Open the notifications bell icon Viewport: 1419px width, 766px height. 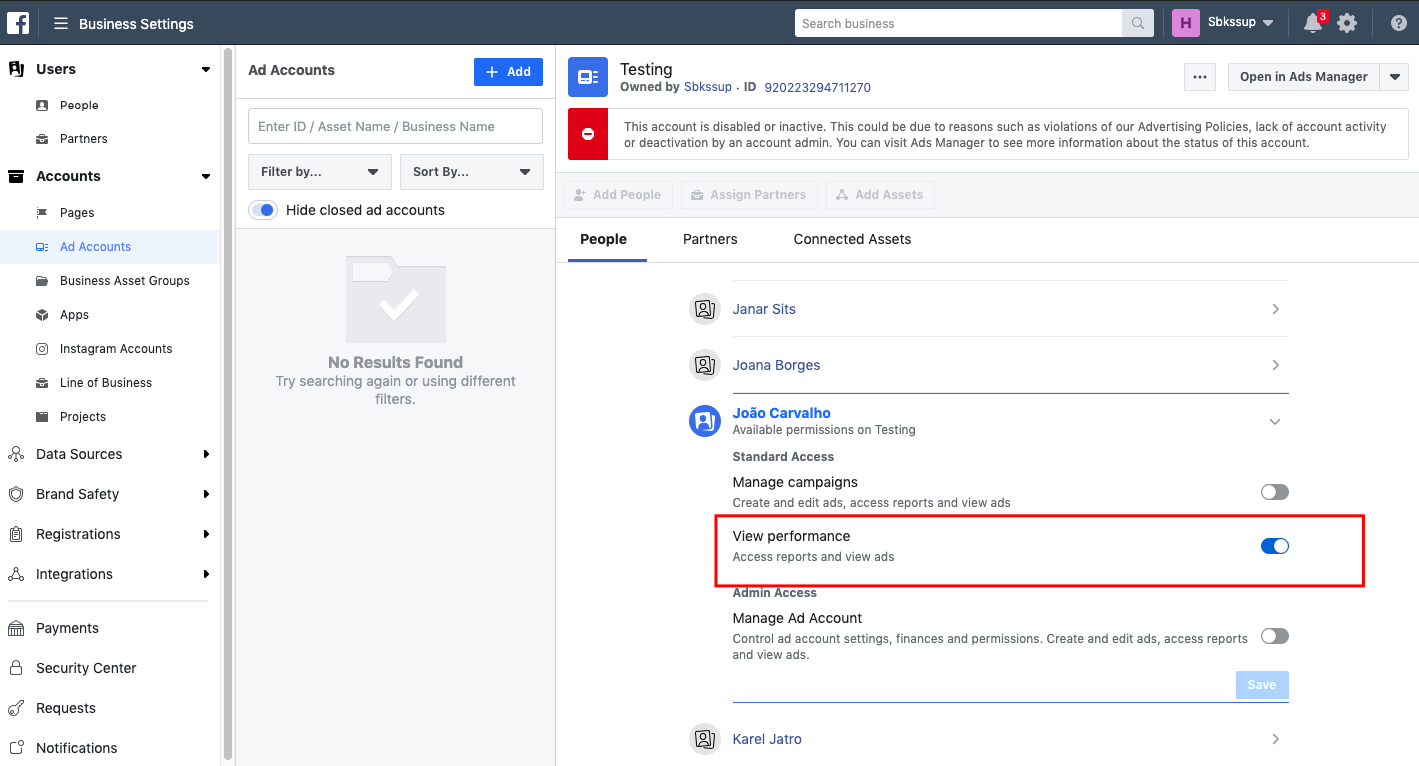(1311, 22)
